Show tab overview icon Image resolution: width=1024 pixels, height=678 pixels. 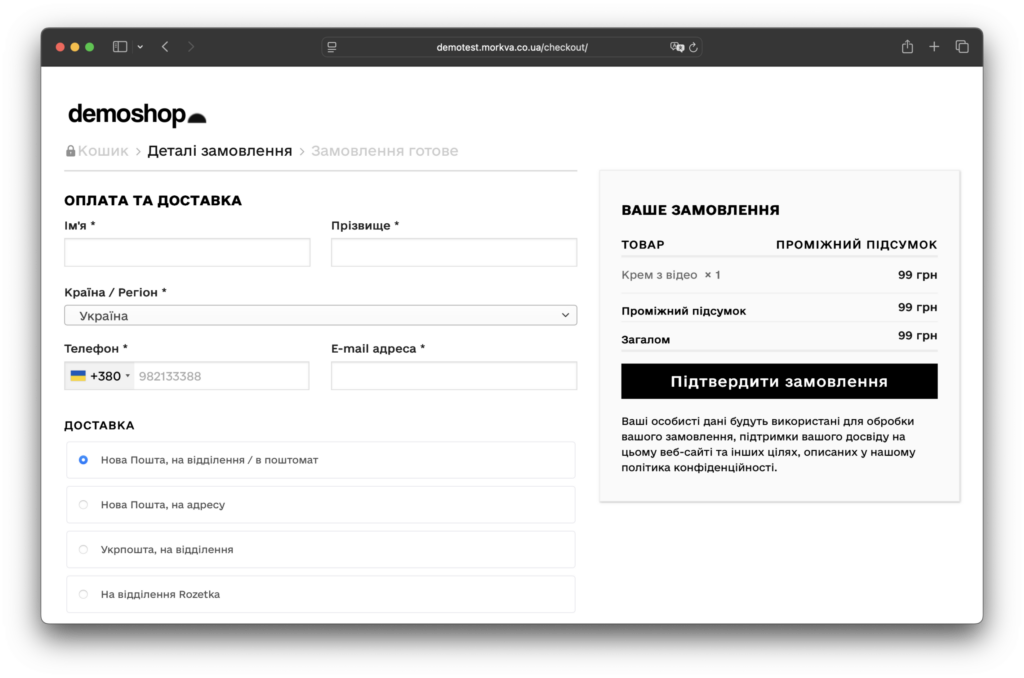click(x=962, y=46)
